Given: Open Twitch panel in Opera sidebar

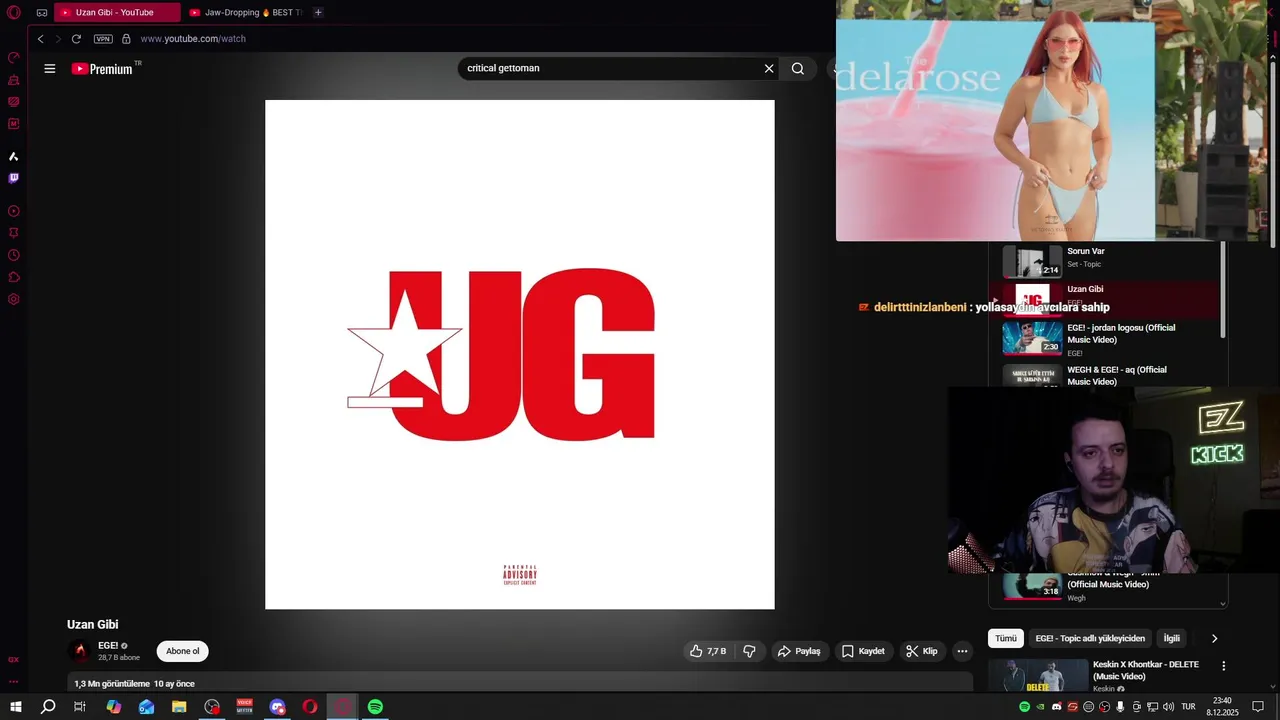Looking at the screenshot, I should tap(14, 178).
